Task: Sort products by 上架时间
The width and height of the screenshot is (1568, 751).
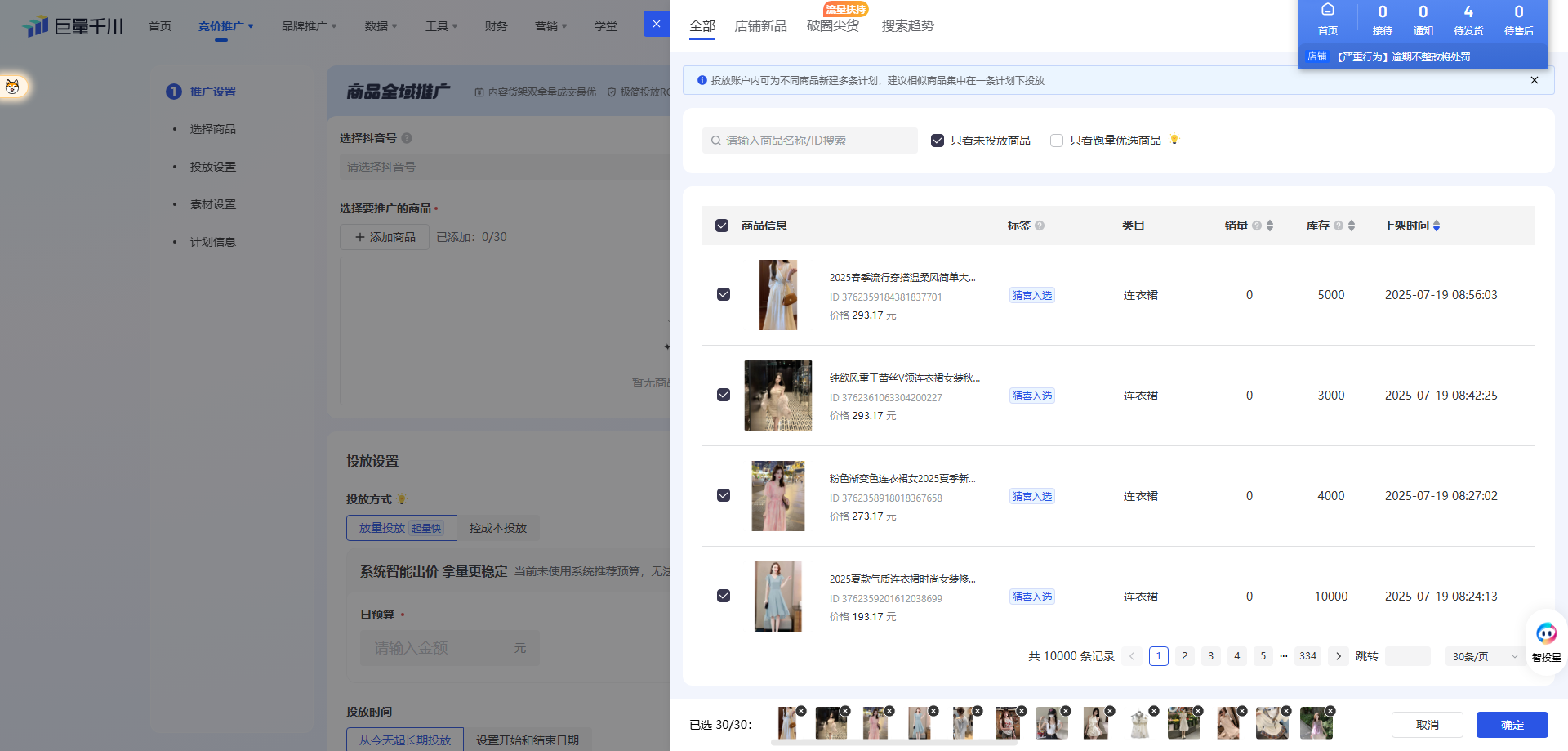Action: pyautogui.click(x=1436, y=226)
